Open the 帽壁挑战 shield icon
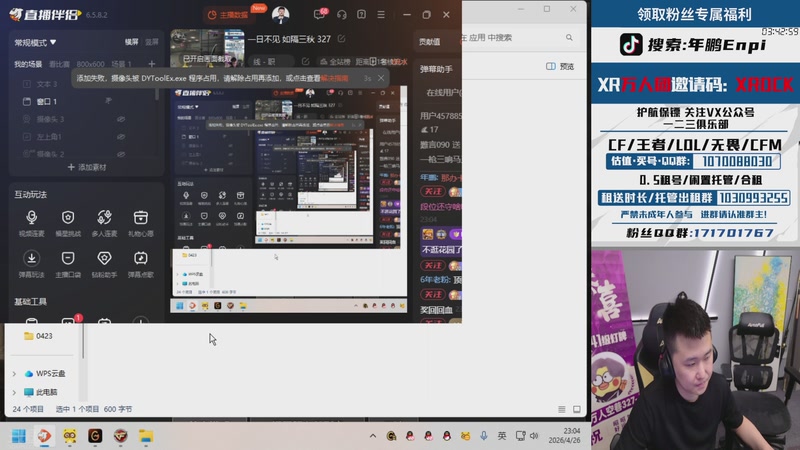Screen dimensions: 800x450 (68, 222)
